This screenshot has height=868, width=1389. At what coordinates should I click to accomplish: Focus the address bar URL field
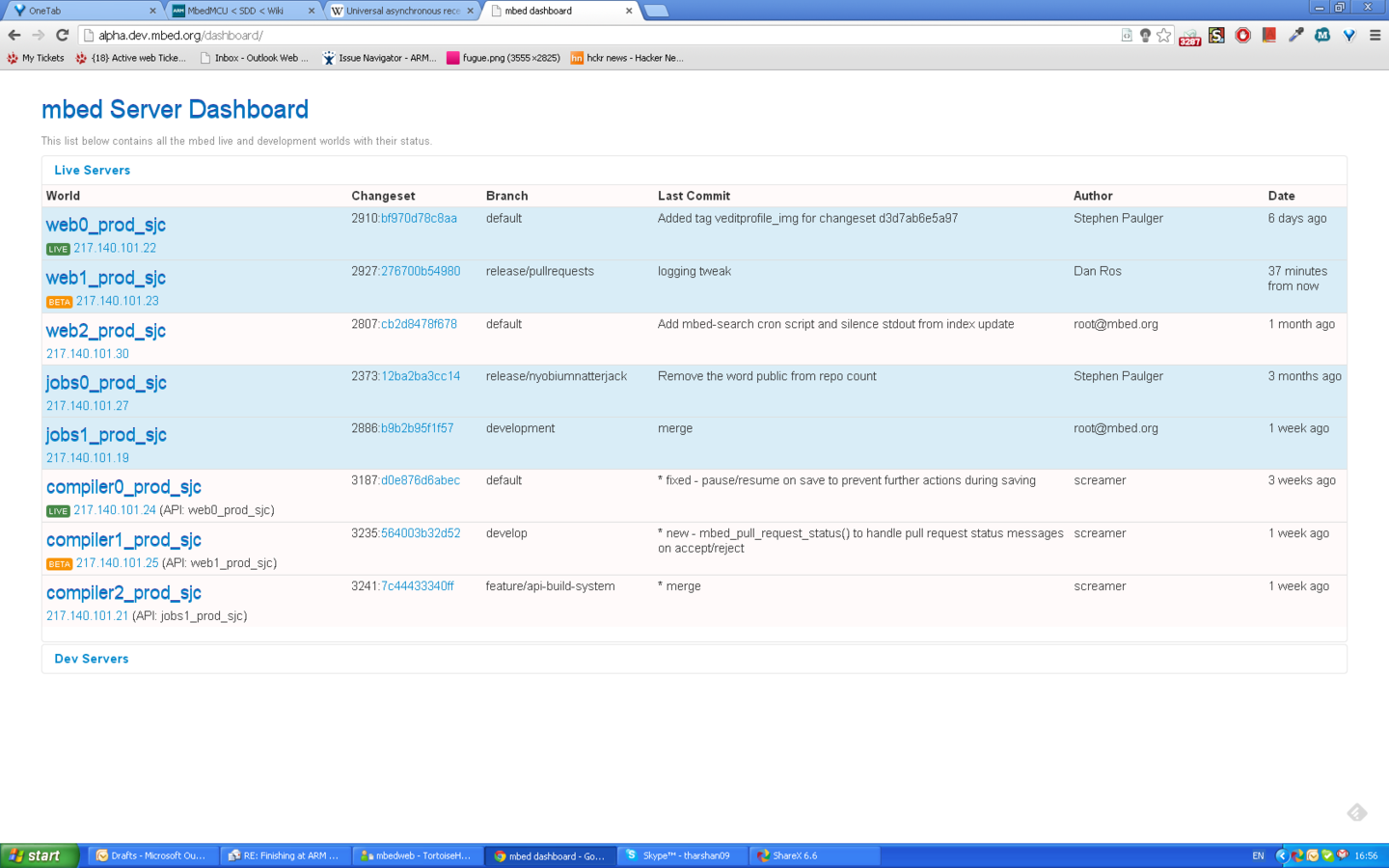[598, 35]
